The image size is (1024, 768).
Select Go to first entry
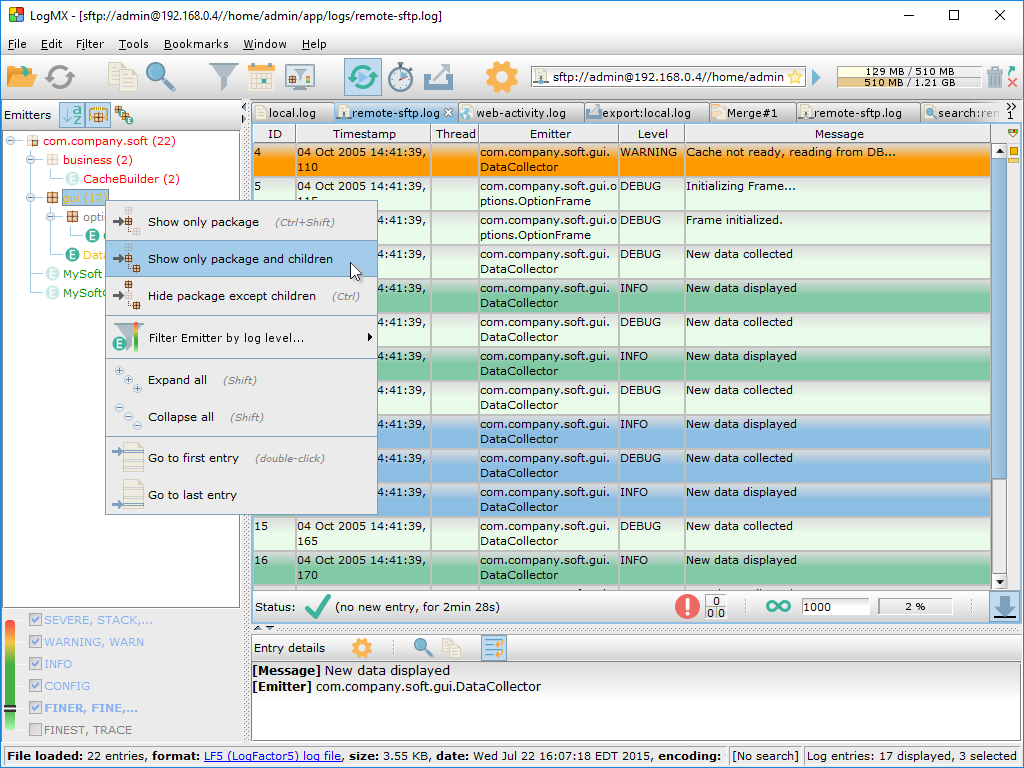point(242,458)
